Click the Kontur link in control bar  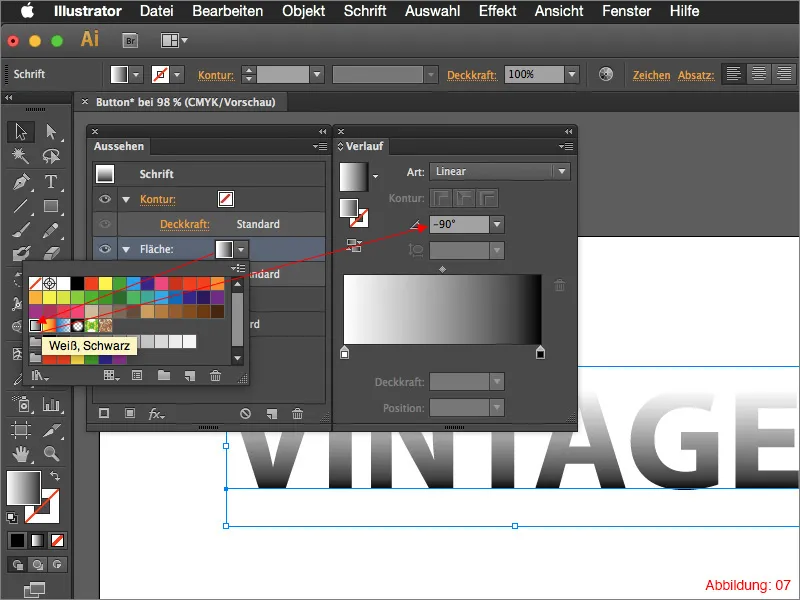(216, 75)
